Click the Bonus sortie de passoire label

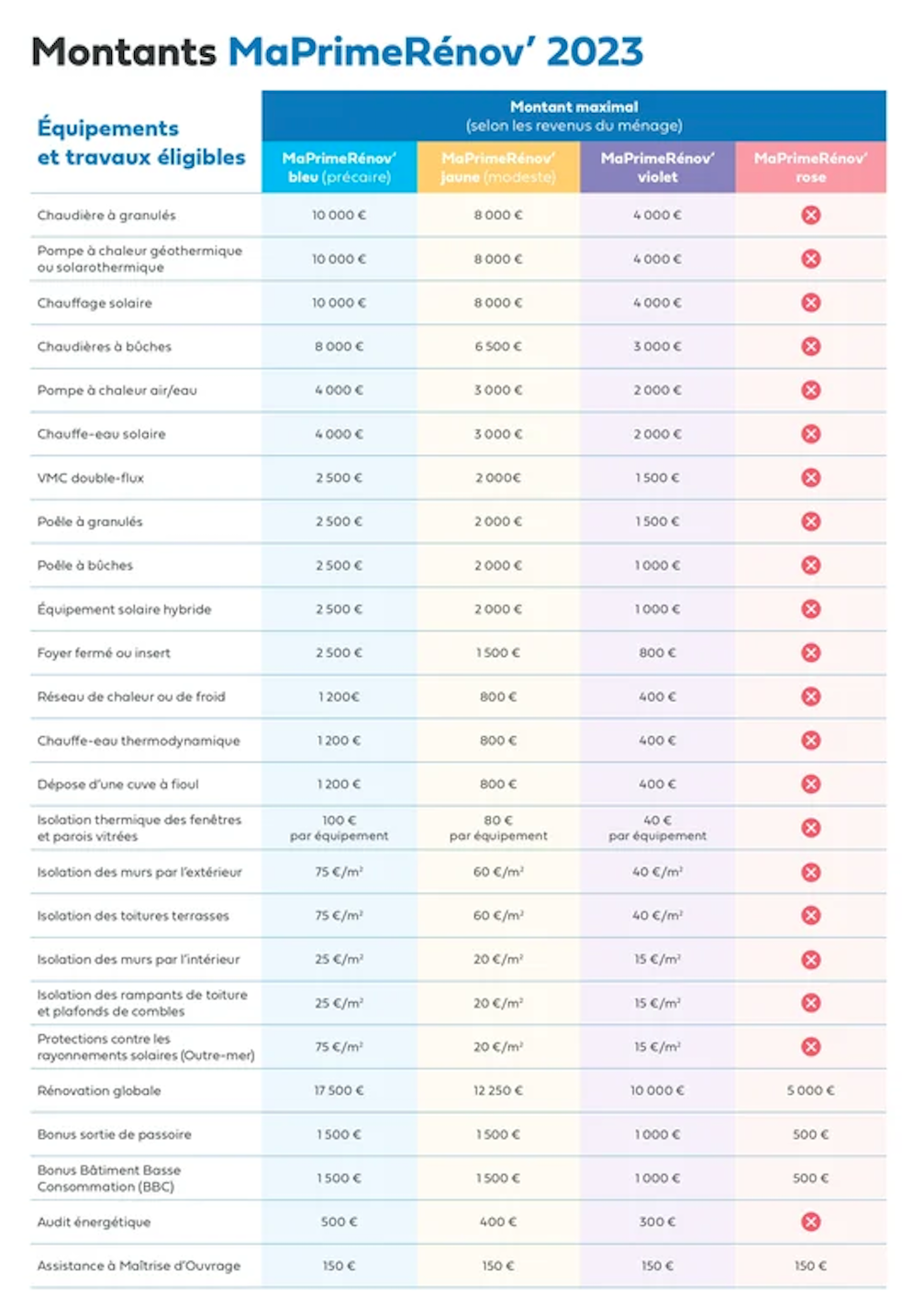click(x=115, y=1134)
